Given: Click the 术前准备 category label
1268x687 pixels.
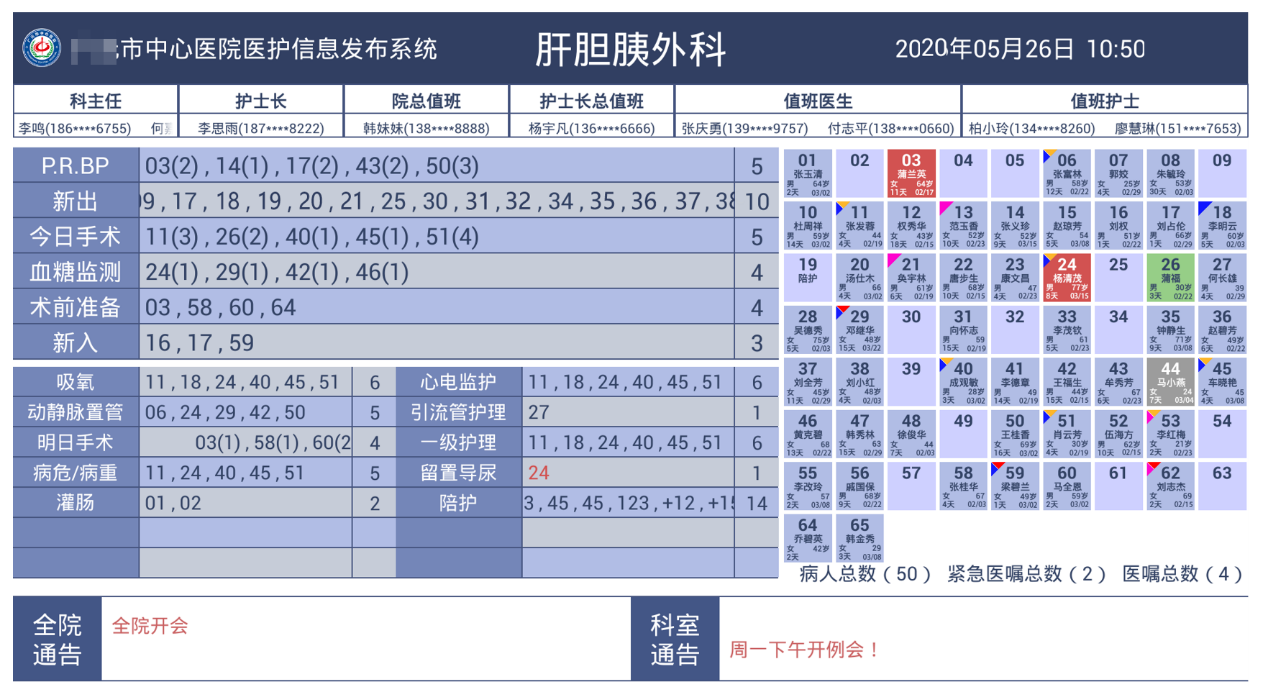Looking at the screenshot, I should [76, 307].
